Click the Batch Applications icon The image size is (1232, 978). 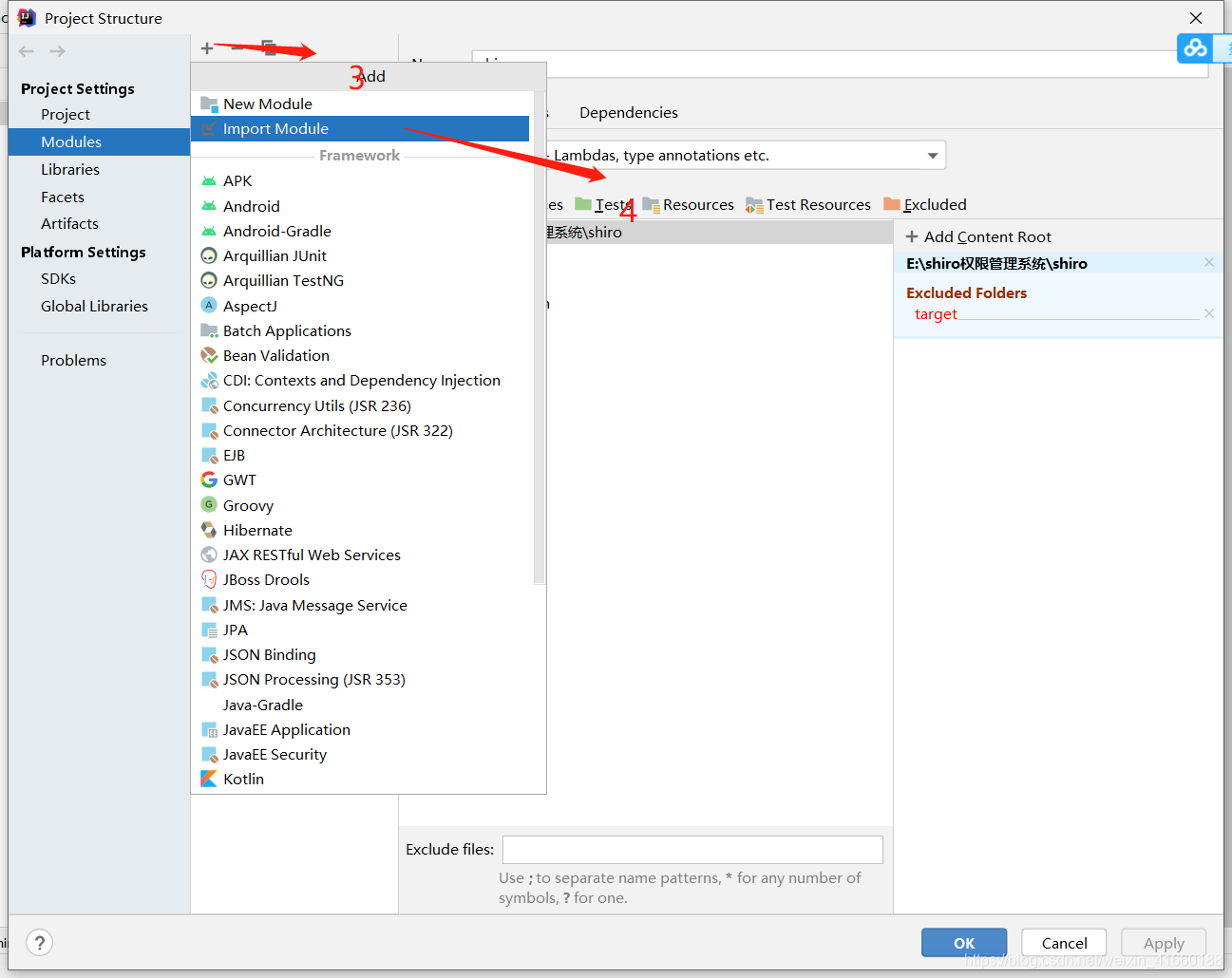pyautogui.click(x=209, y=330)
